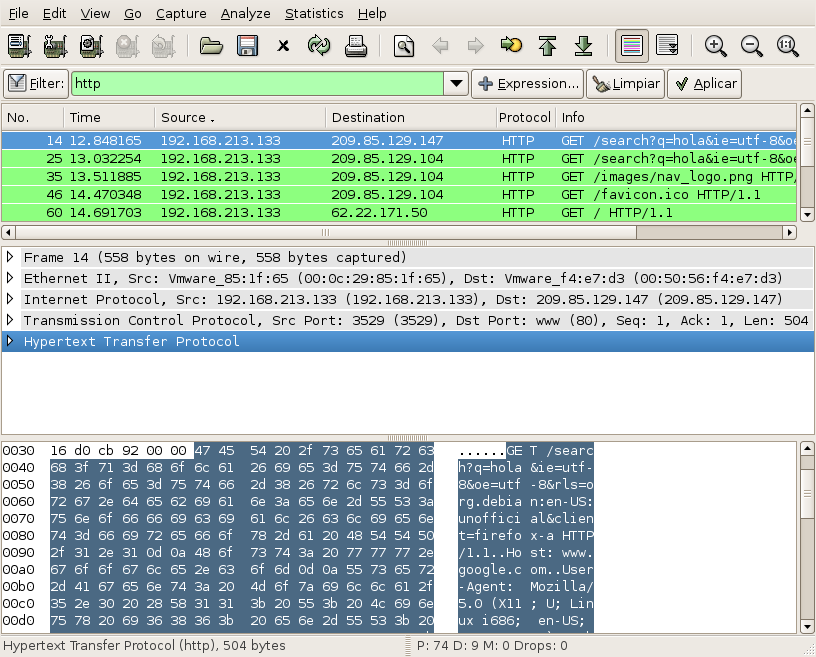Open the Go menu

pyautogui.click(x=133, y=14)
